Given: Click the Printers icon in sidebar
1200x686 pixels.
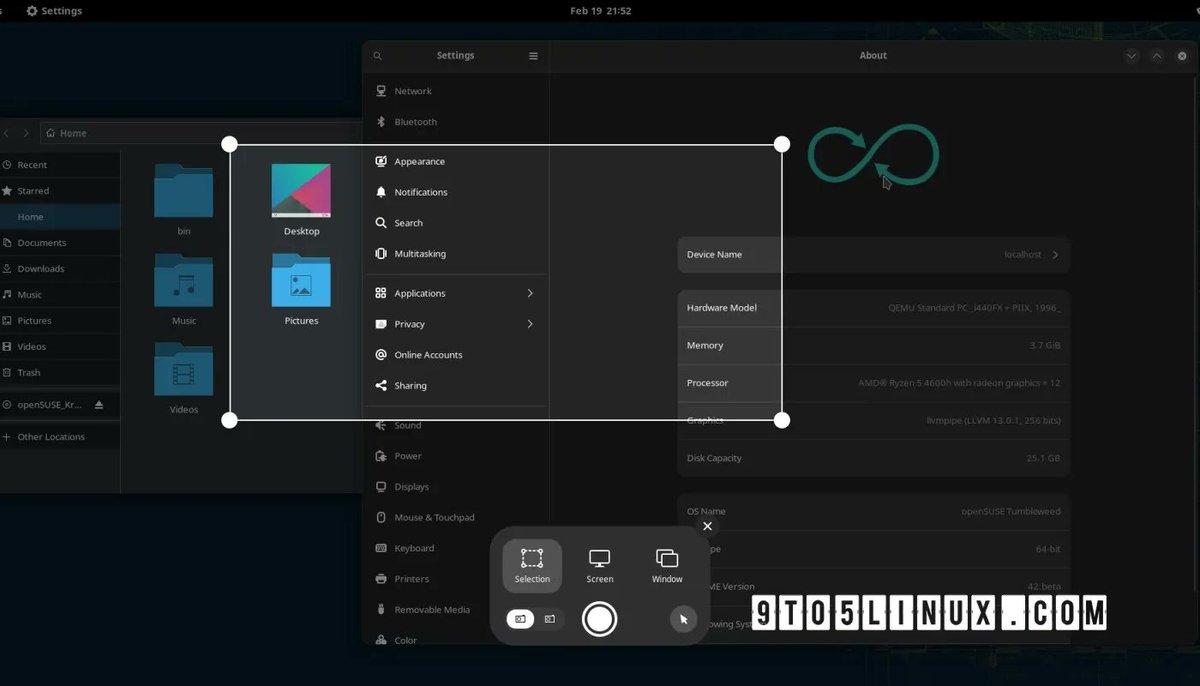Looking at the screenshot, I should coord(381,579).
